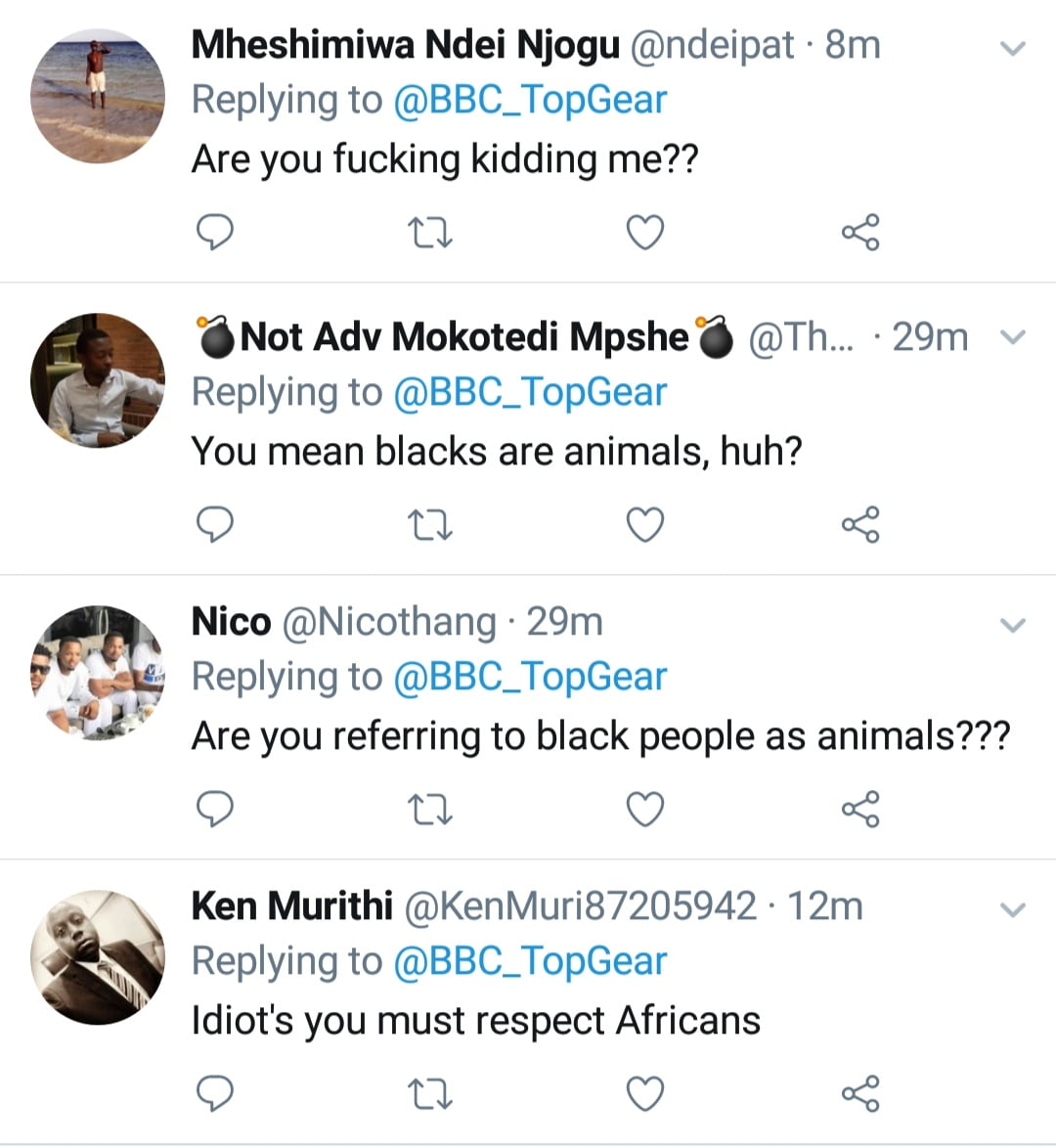This screenshot has height=1148, width=1056.
Task: View Nico's group photo avatar
Action: (98, 673)
